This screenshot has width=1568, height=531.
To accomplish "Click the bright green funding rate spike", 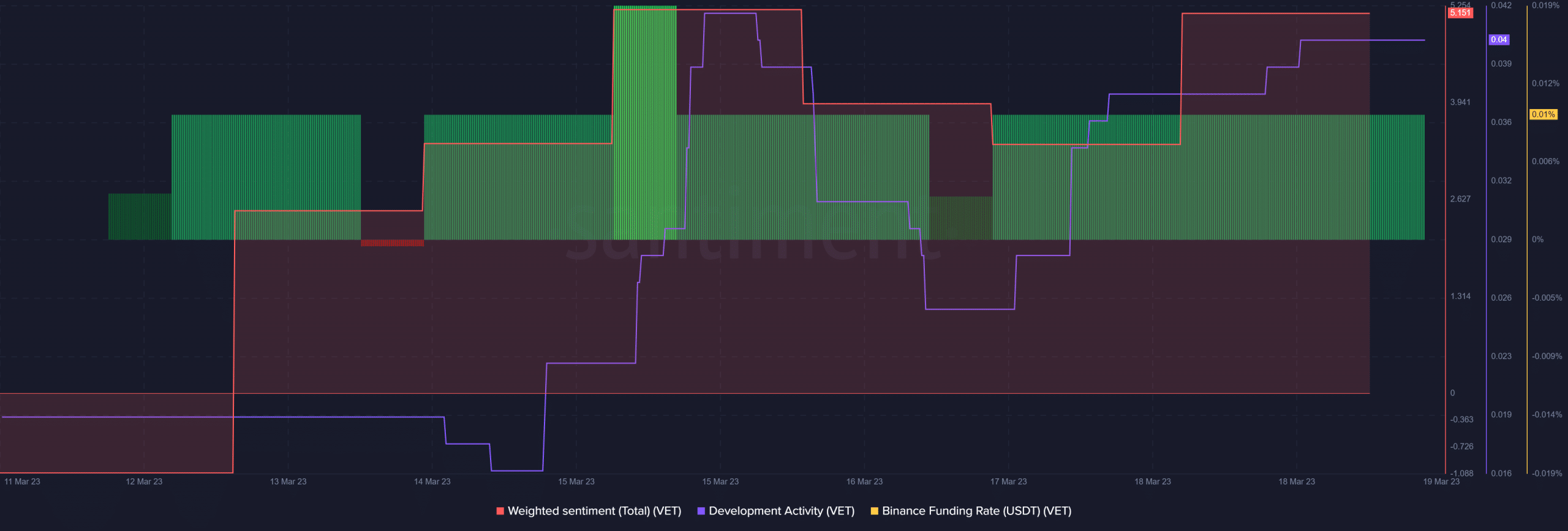I will tap(644, 122).
